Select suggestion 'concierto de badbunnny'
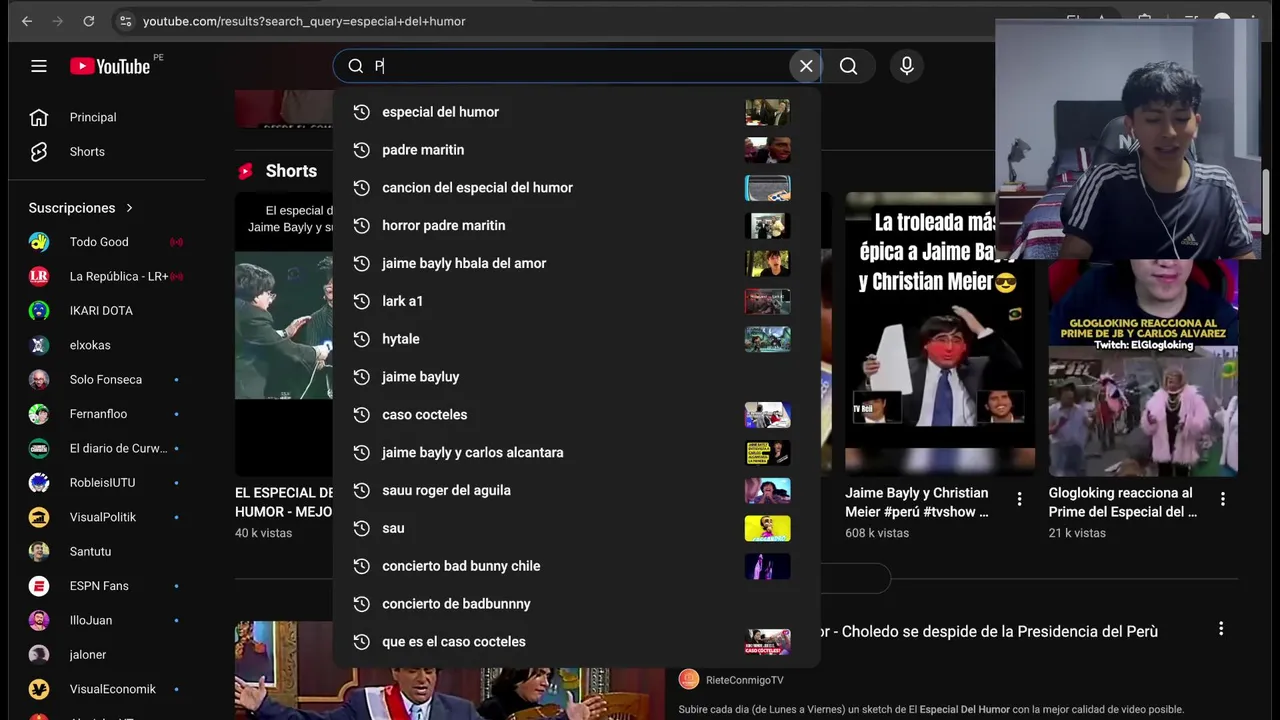The width and height of the screenshot is (1280, 720). (577, 604)
